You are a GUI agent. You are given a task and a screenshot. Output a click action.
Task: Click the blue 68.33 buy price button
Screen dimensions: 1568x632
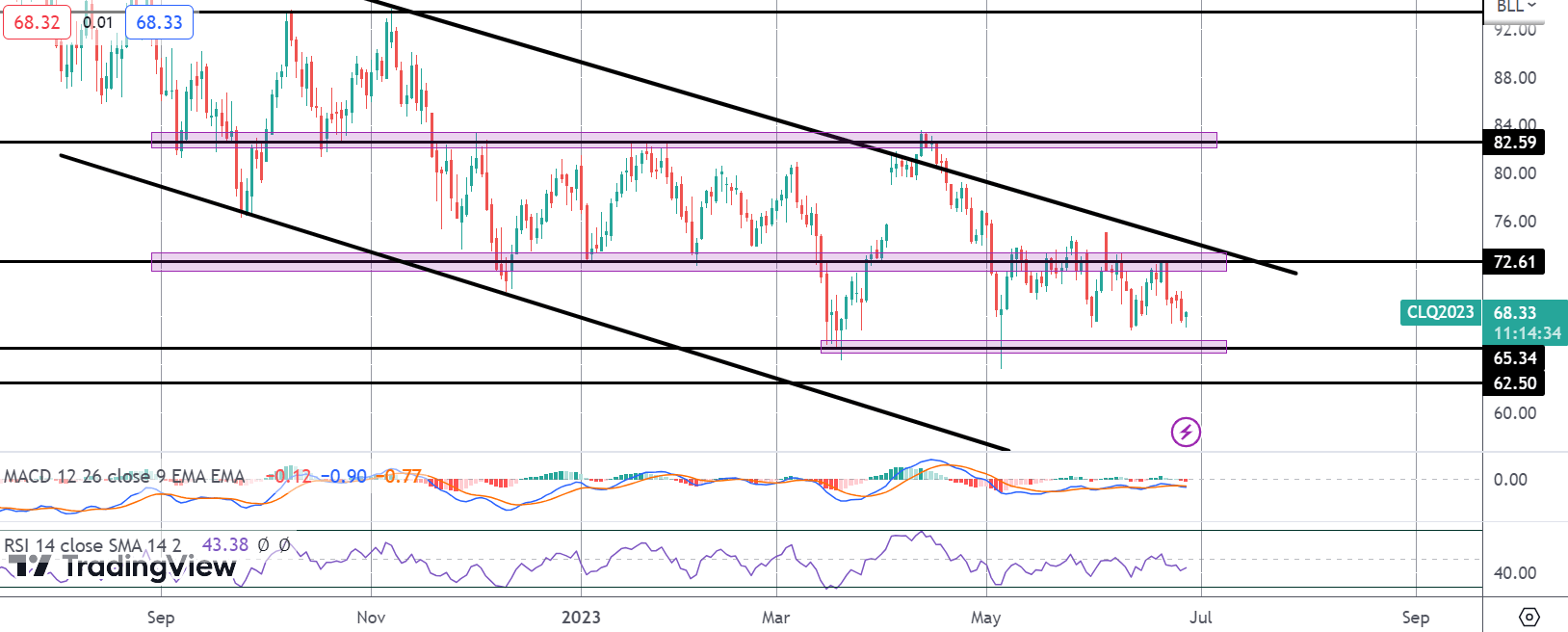pyautogui.click(x=159, y=22)
